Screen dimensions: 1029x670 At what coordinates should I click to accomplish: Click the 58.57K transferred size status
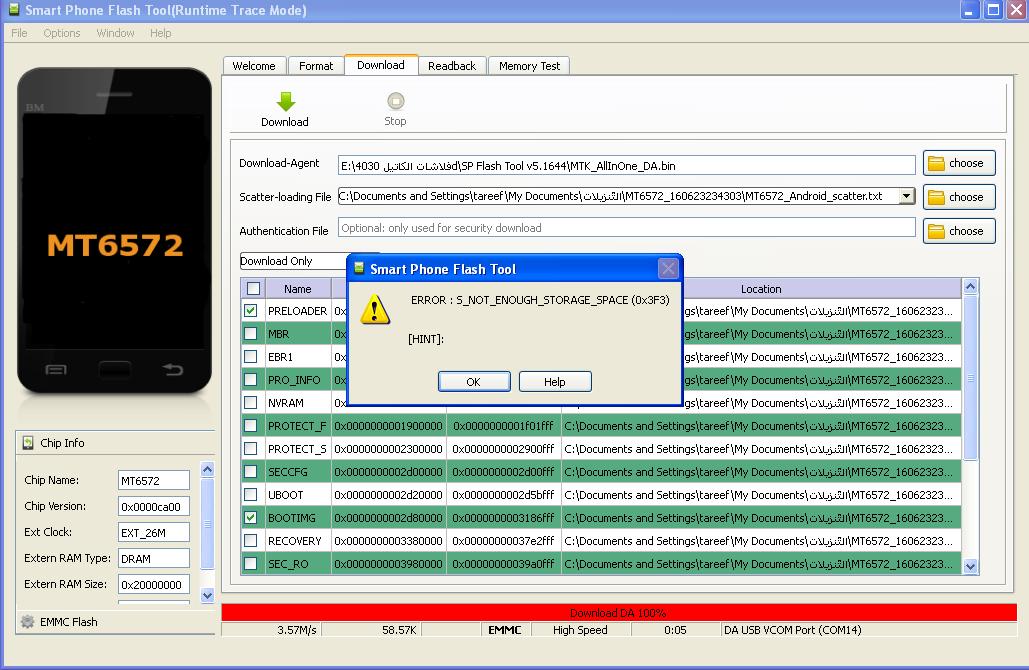(x=399, y=630)
